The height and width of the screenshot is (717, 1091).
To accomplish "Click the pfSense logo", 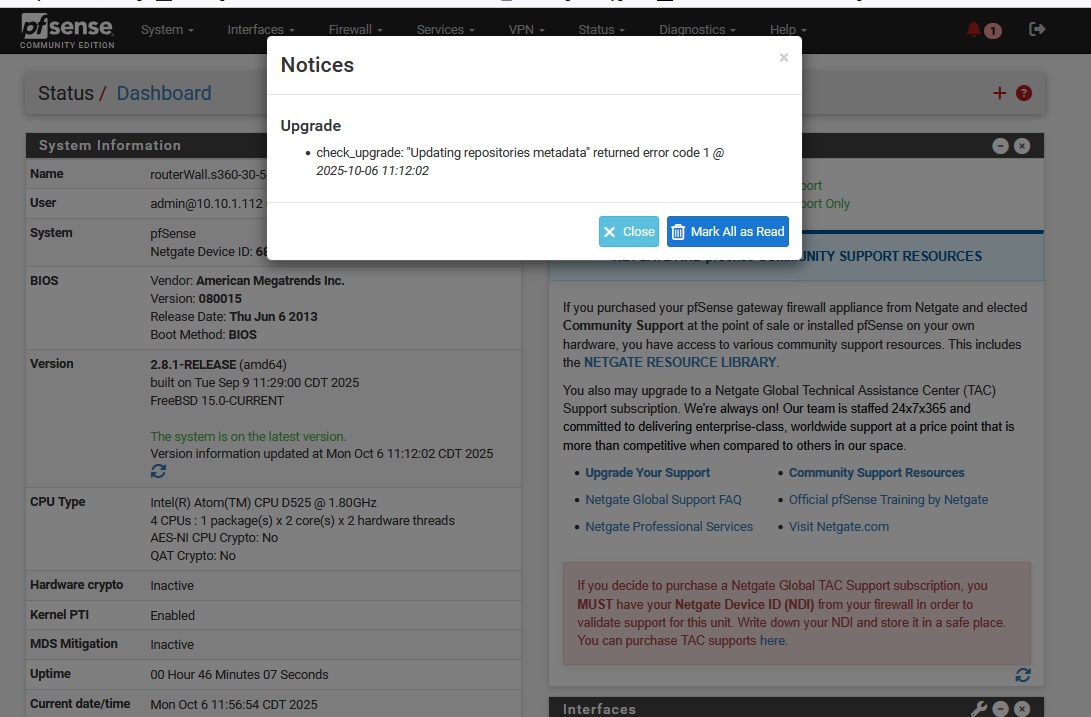I will [x=68, y=30].
